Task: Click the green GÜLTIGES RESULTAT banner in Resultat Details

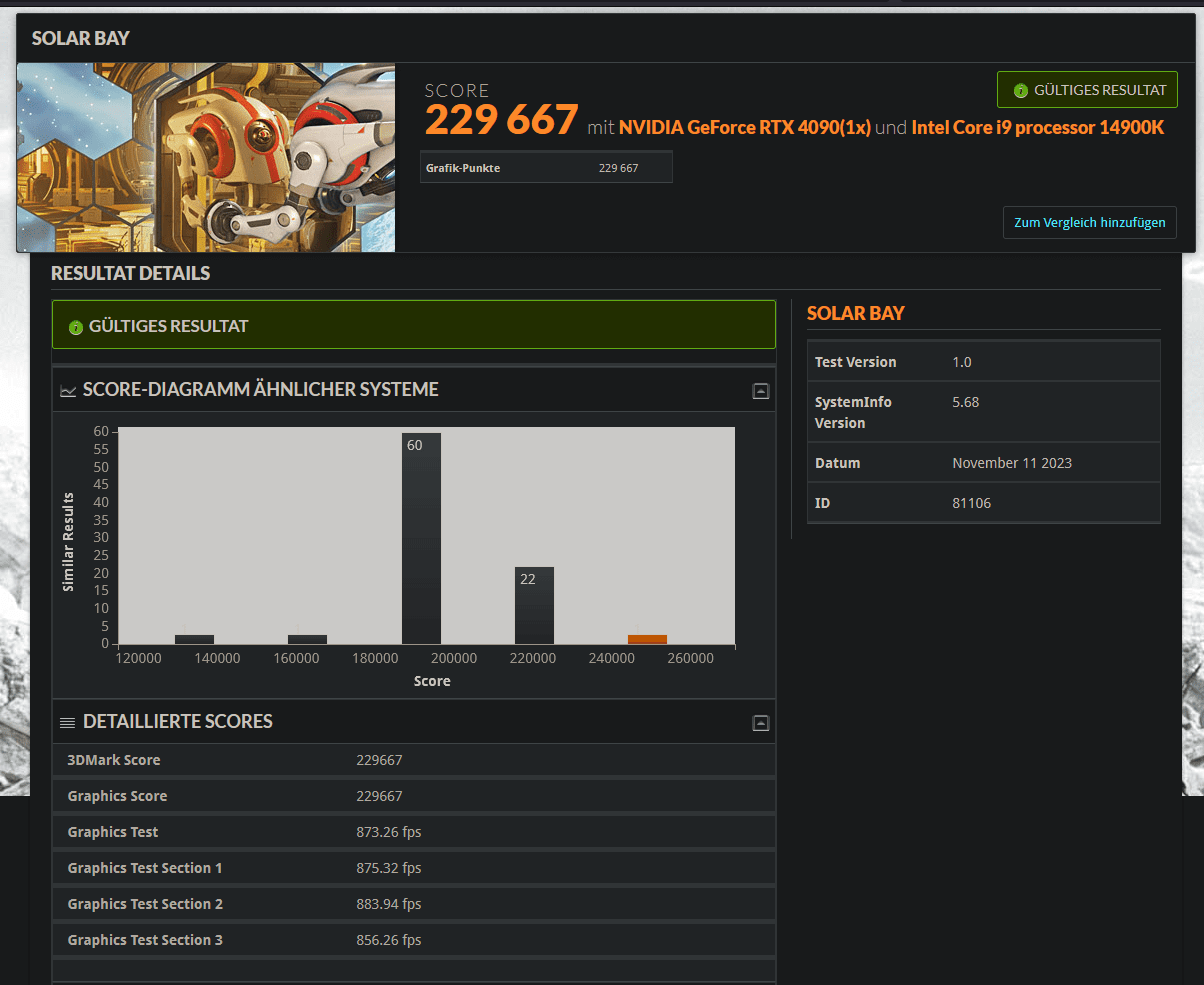Action: click(x=414, y=325)
